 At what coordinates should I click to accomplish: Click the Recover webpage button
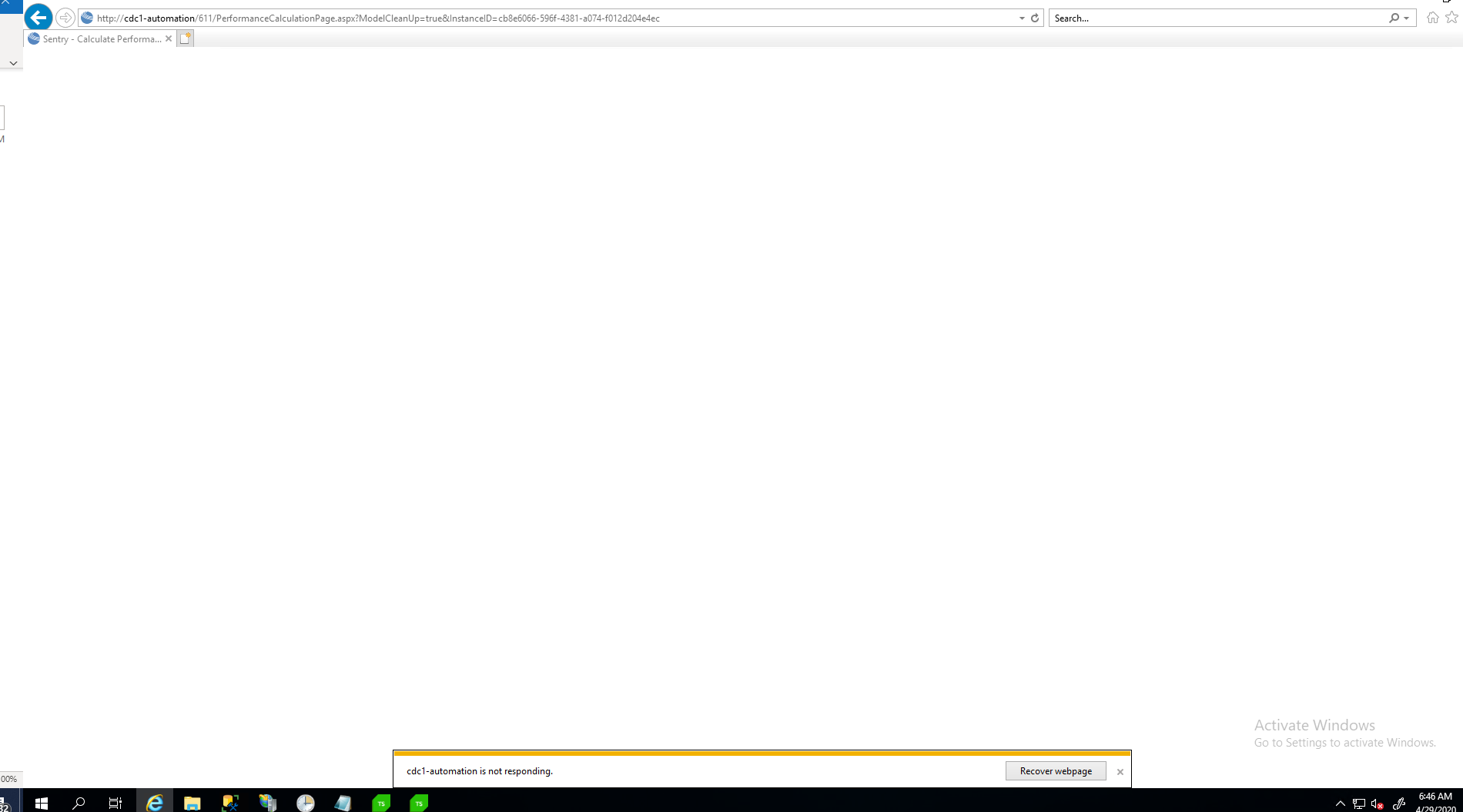[1055, 770]
